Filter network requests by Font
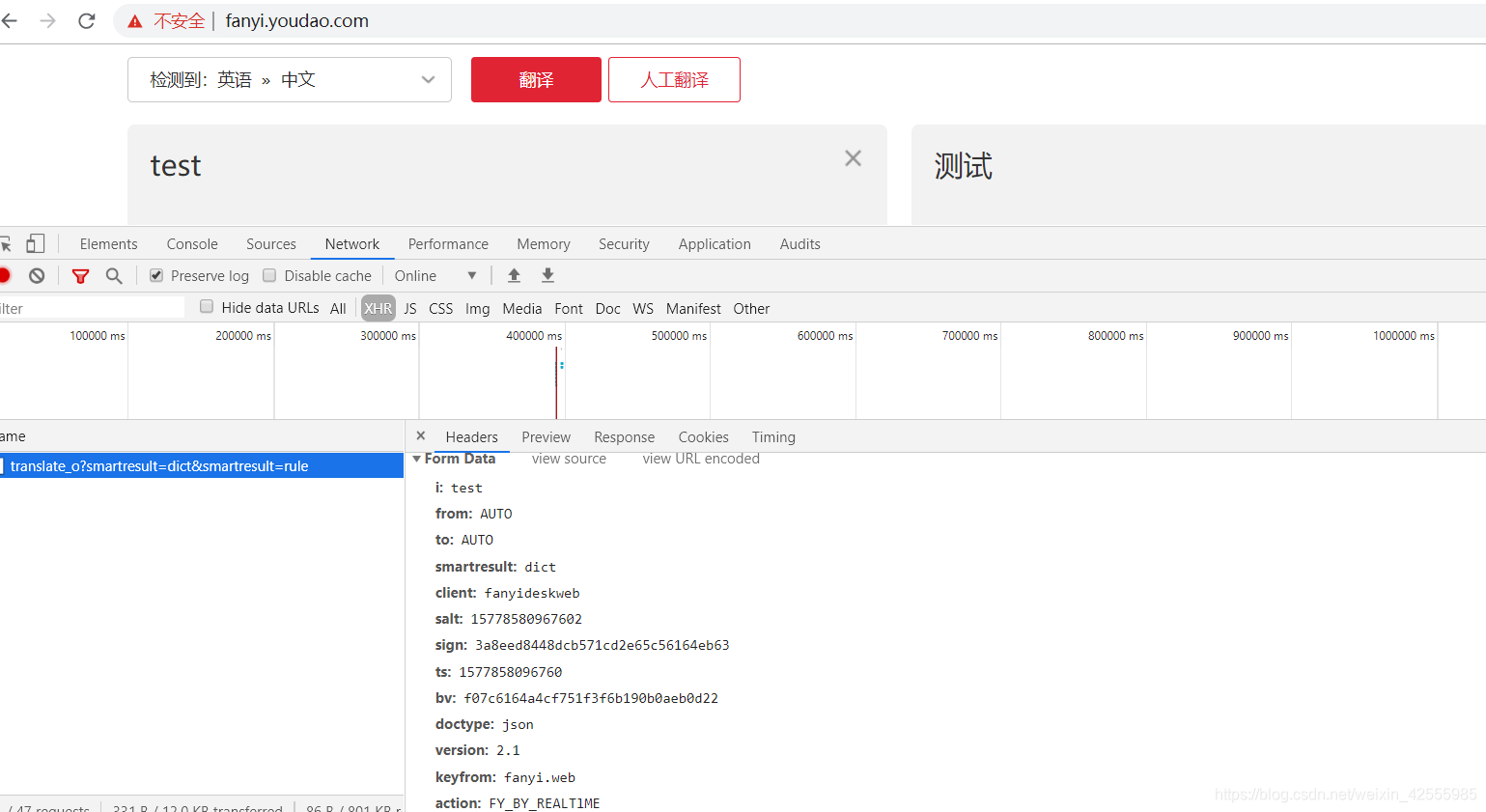This screenshot has height=812, width=1486. click(569, 309)
